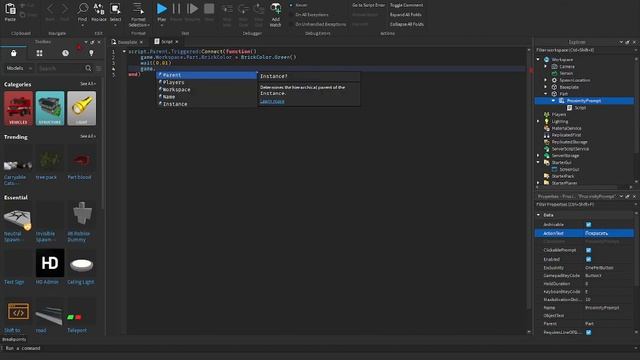Choose Name in autocomplete list
The width and height of the screenshot is (640, 360).
point(207,97)
